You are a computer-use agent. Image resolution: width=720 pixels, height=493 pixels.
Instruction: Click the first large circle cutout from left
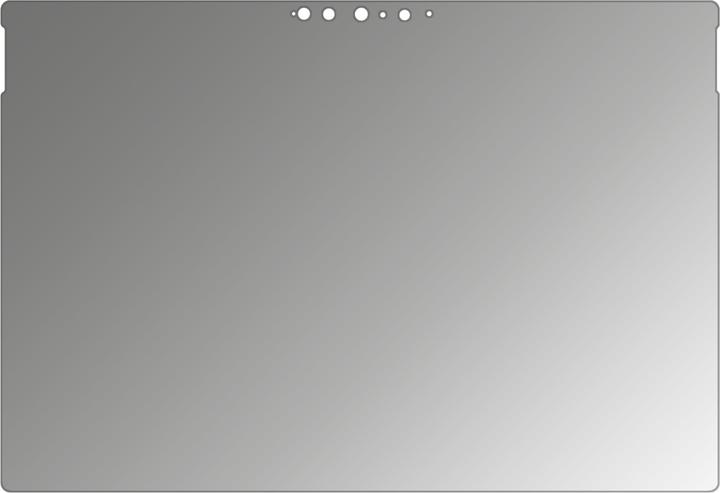tap(303, 14)
